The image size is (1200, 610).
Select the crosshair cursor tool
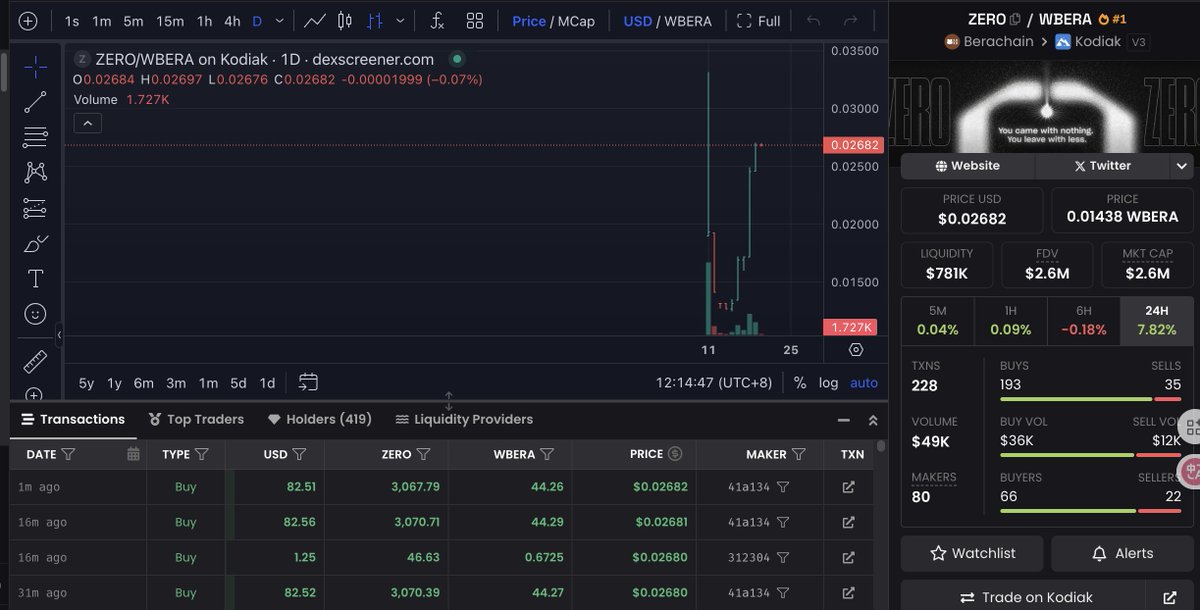(35, 67)
